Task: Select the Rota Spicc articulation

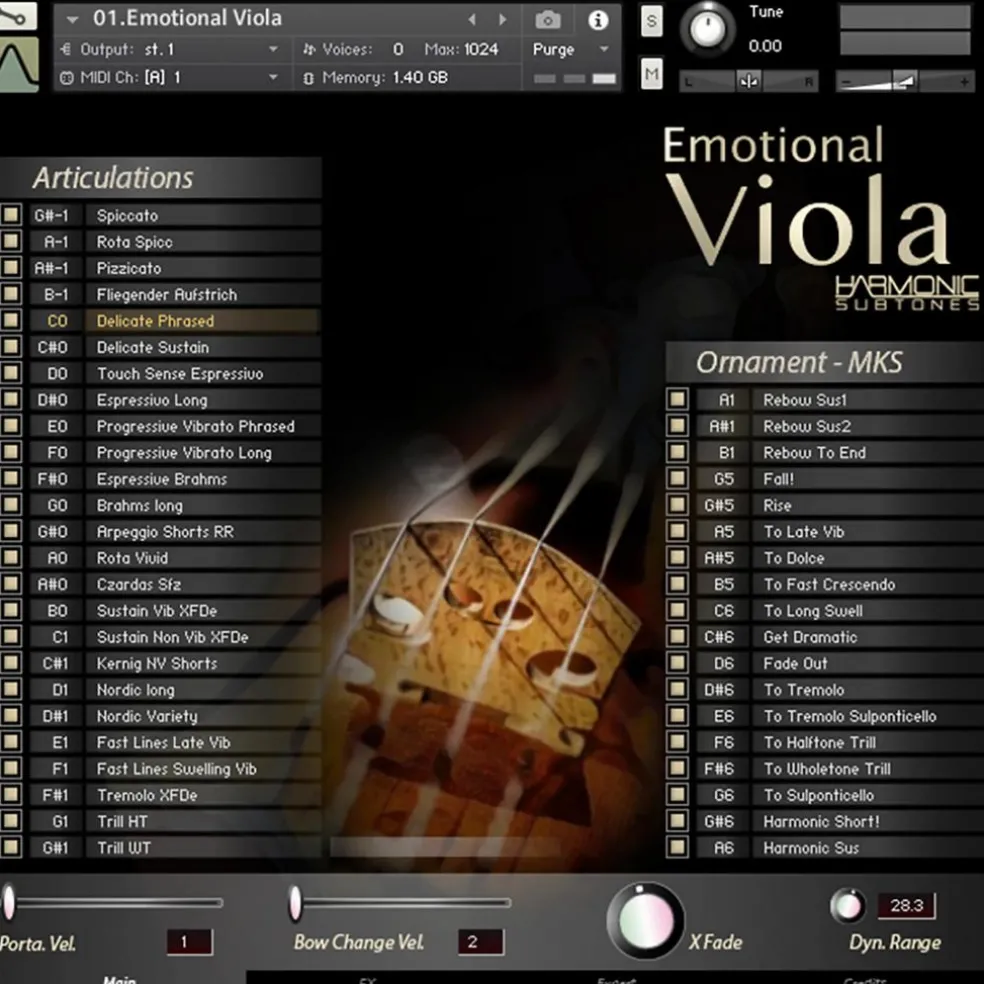Action: click(x=203, y=242)
